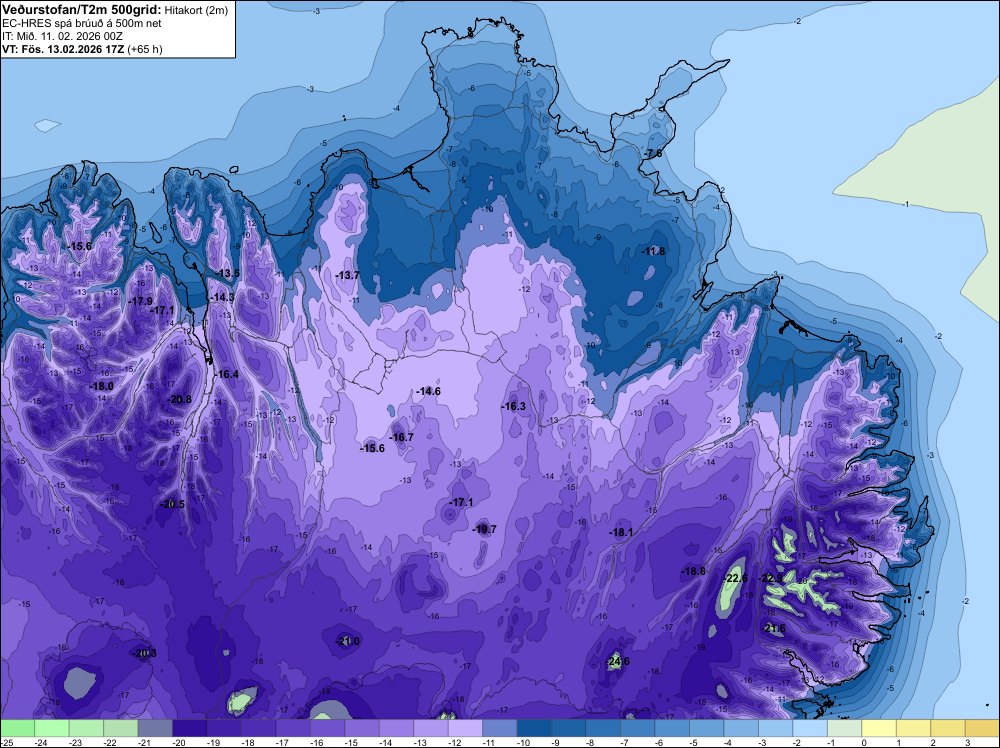Click the -24.6 temperature value
The image size is (1000, 748).
pos(618,661)
